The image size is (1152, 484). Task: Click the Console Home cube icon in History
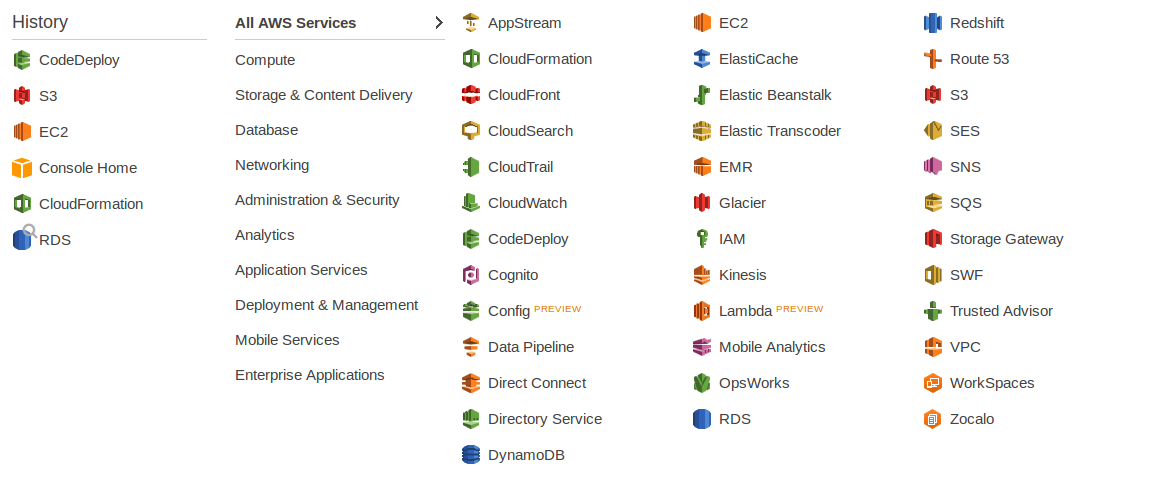pos(22,168)
